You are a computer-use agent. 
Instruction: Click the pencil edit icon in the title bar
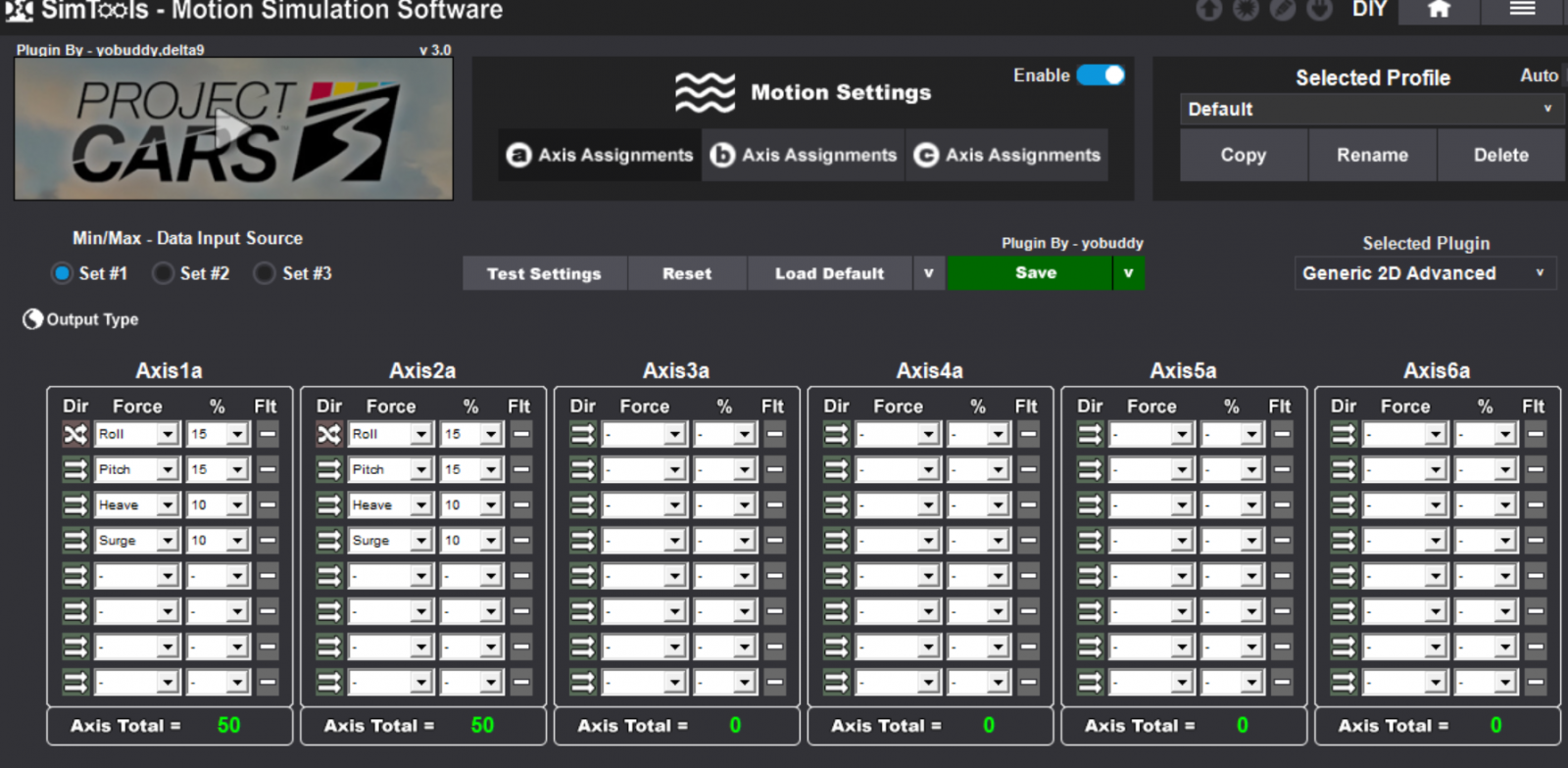pyautogui.click(x=1283, y=10)
